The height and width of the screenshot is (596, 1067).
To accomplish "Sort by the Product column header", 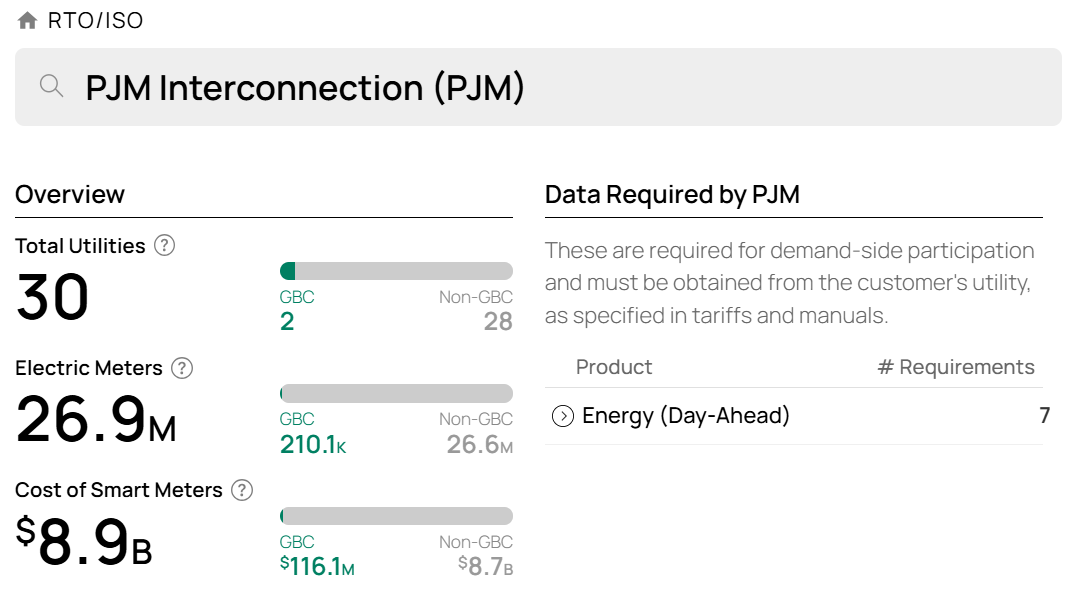I will pos(614,367).
